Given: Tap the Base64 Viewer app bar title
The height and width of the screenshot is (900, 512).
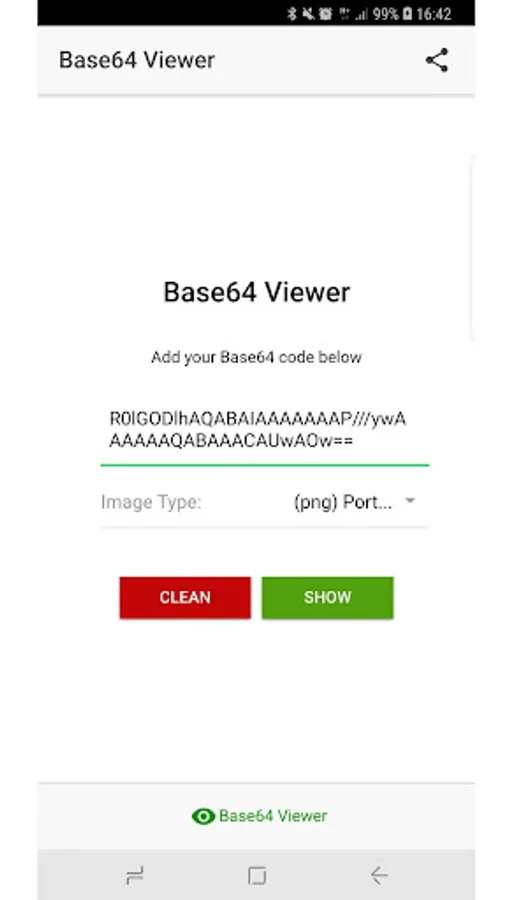Looking at the screenshot, I should tap(137, 60).
